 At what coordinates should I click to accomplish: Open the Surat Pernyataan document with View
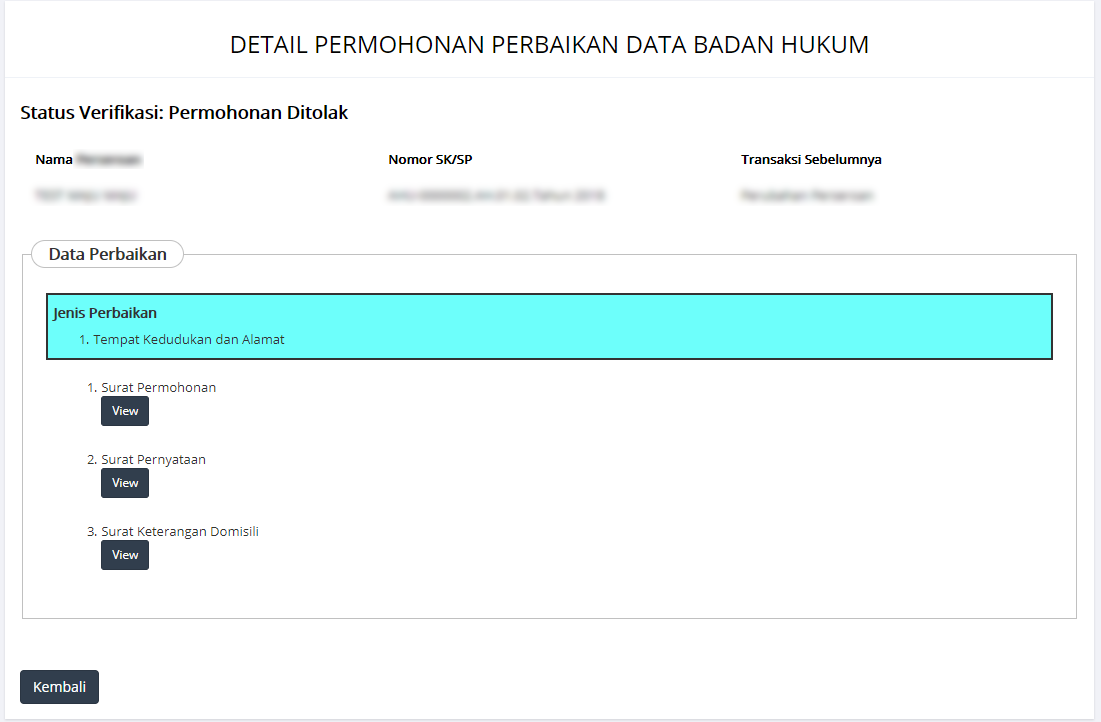125,483
